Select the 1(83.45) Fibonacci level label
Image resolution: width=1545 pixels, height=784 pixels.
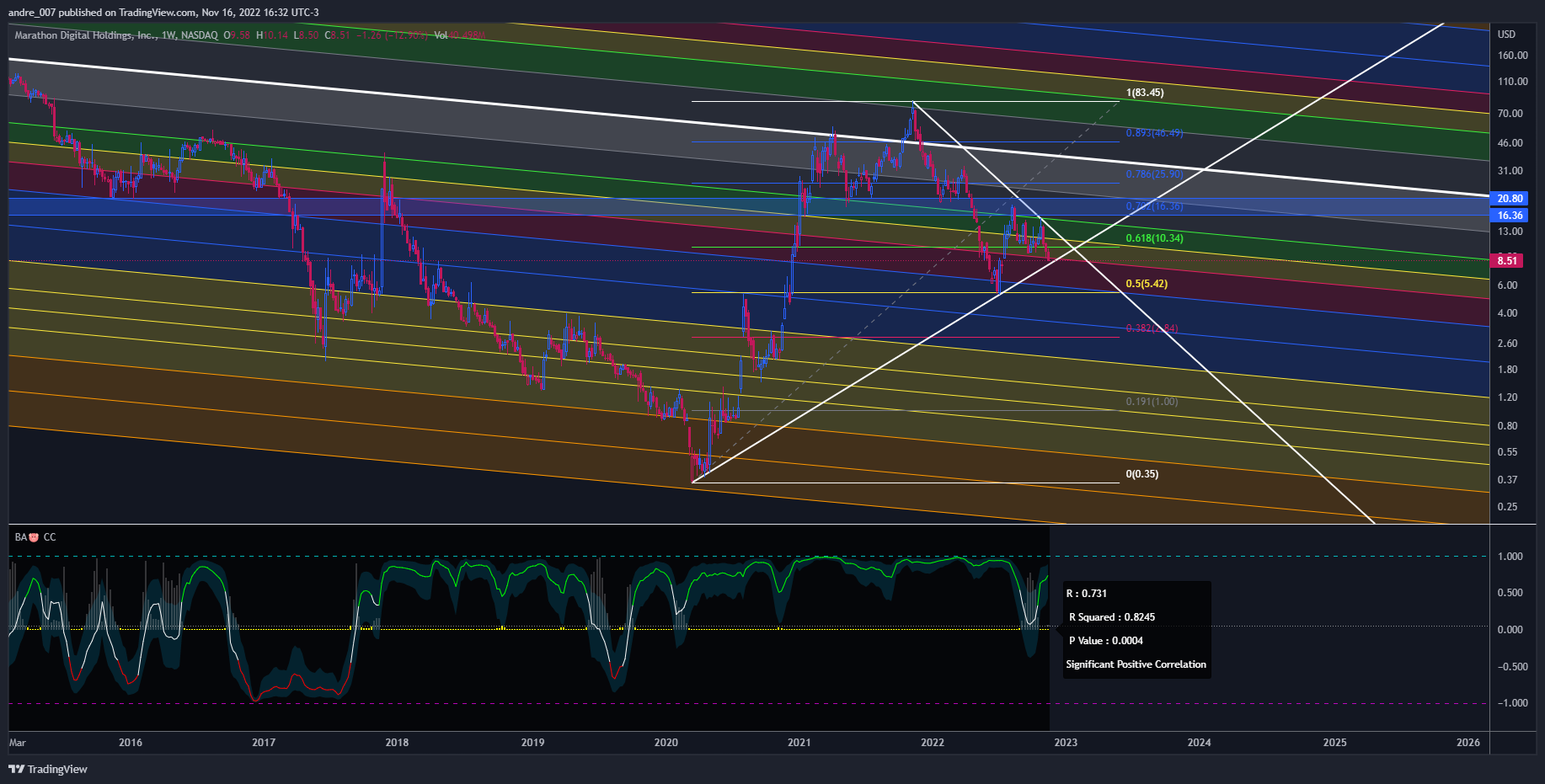pos(1145,93)
